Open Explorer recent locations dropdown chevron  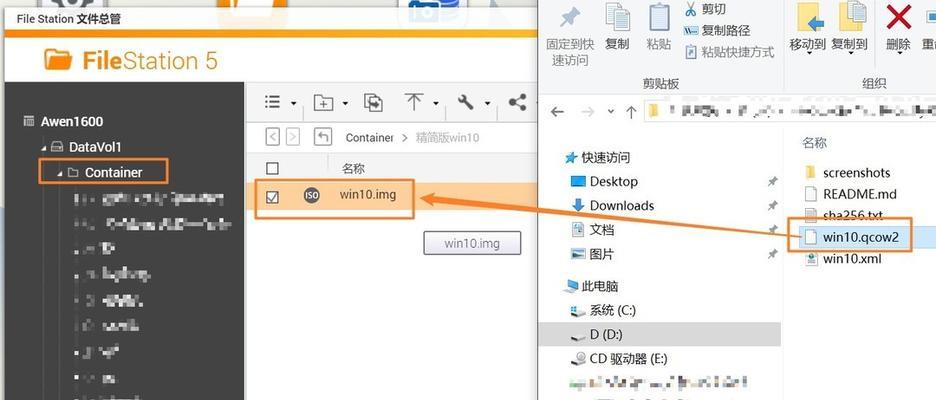tap(610, 112)
